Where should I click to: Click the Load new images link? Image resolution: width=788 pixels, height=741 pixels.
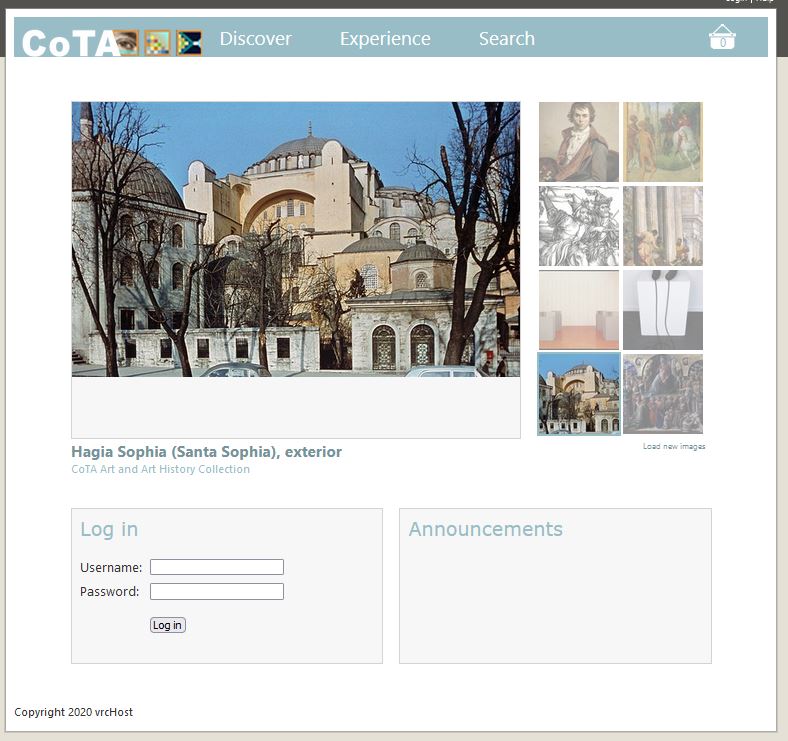coord(674,446)
